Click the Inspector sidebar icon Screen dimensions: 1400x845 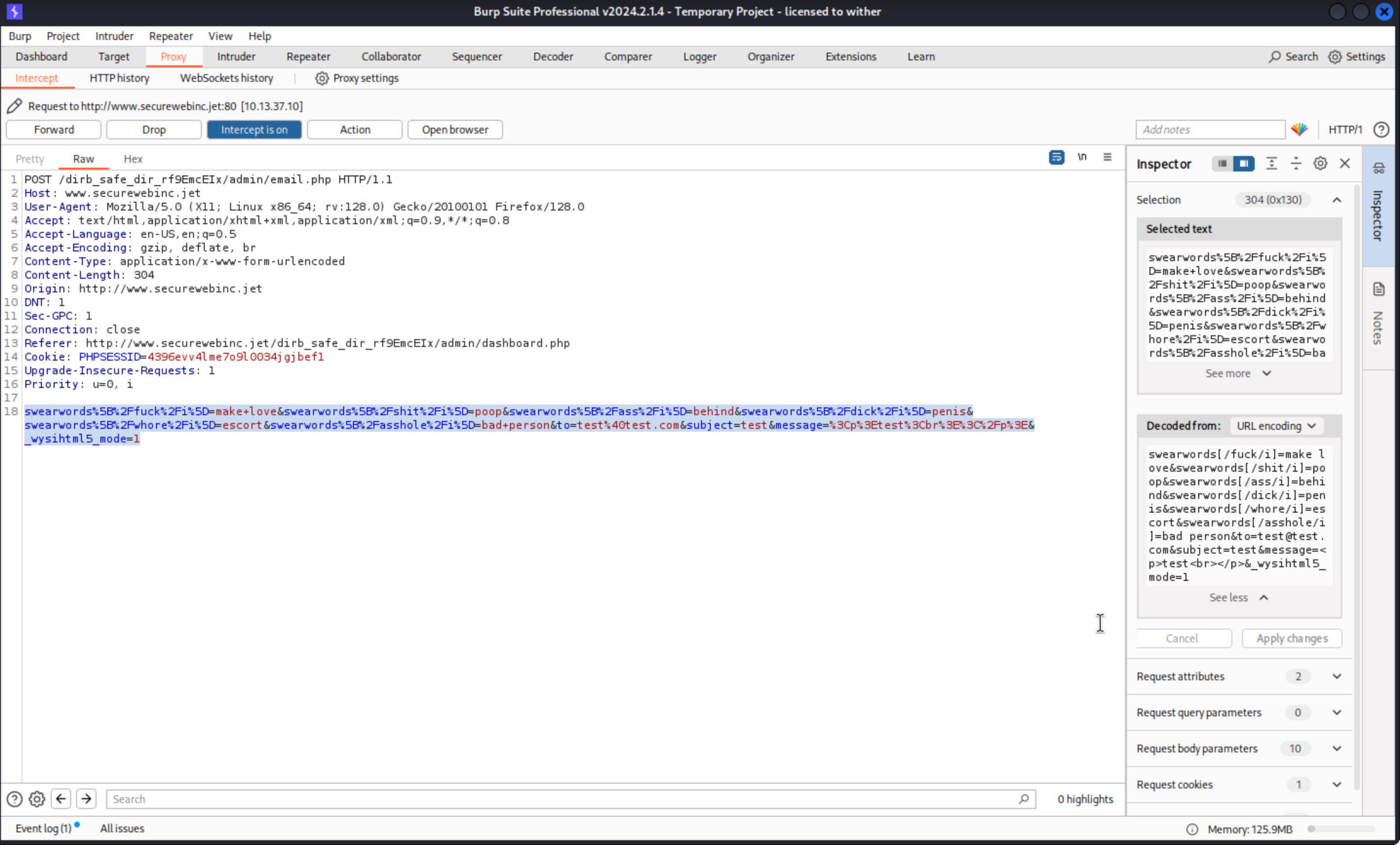pos(1379,168)
